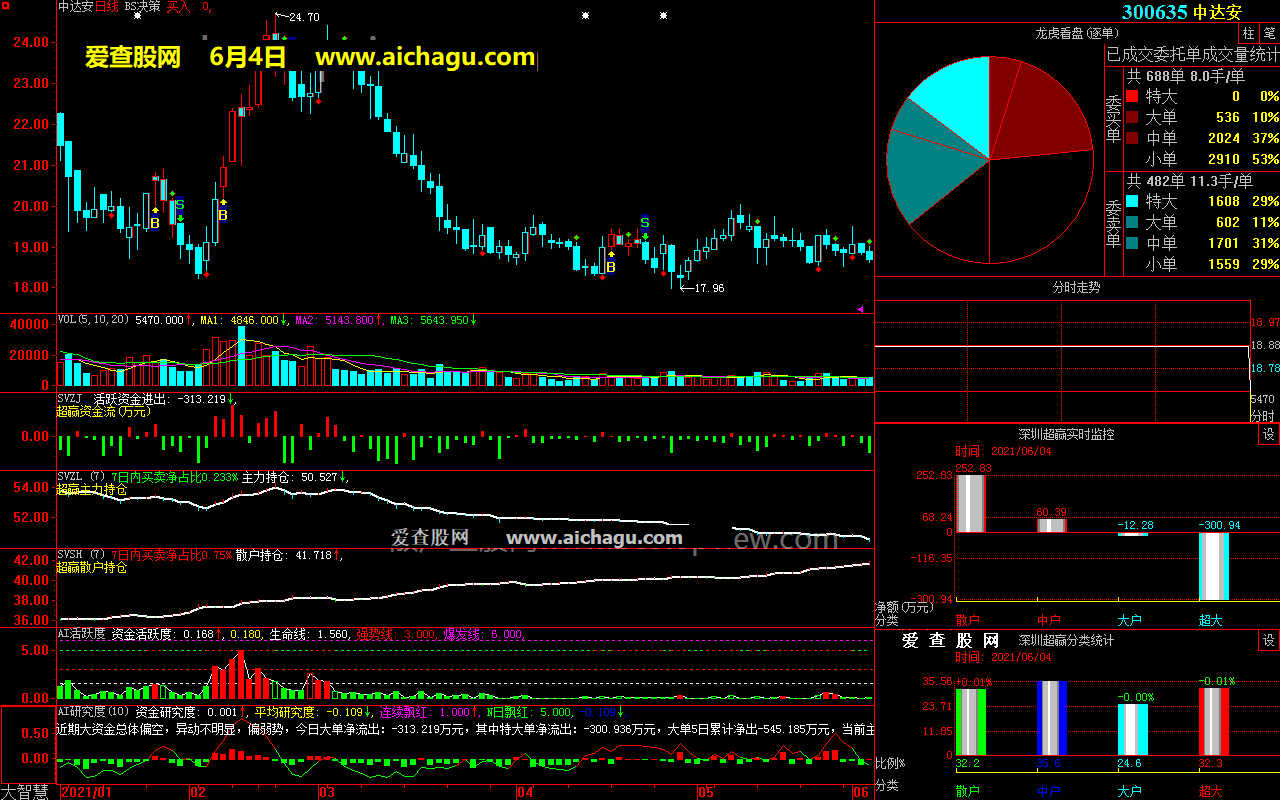Click the AI活跃度 indicator label

point(81,633)
